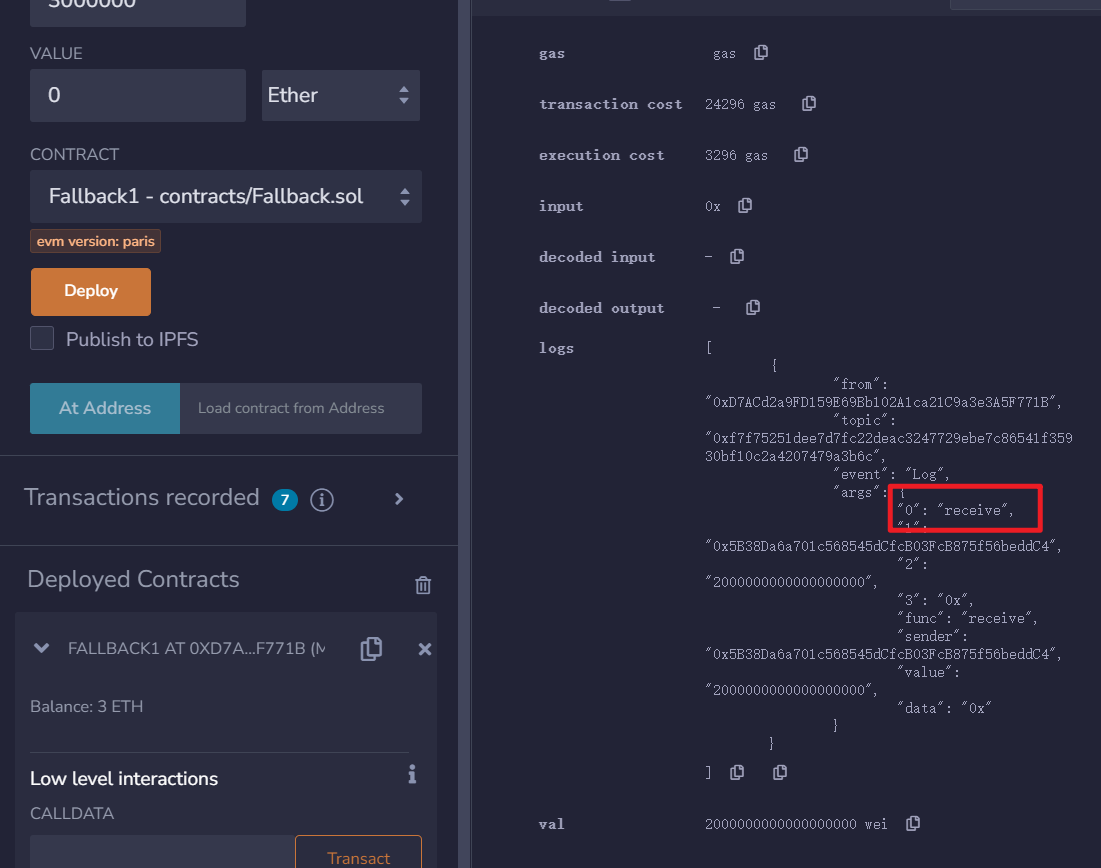
Task: Click the evm version: paris badge
Action: [x=95, y=241]
